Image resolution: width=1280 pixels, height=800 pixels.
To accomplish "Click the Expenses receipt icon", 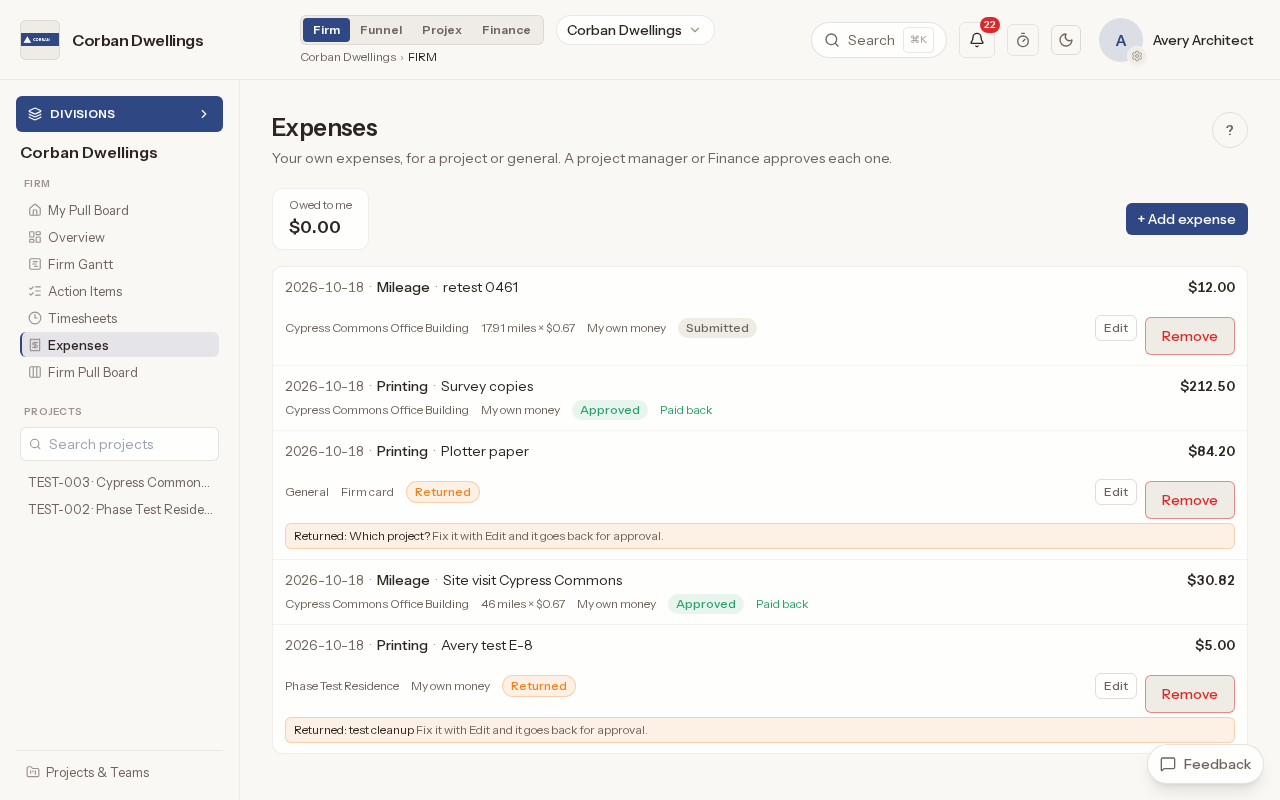I will click(35, 345).
